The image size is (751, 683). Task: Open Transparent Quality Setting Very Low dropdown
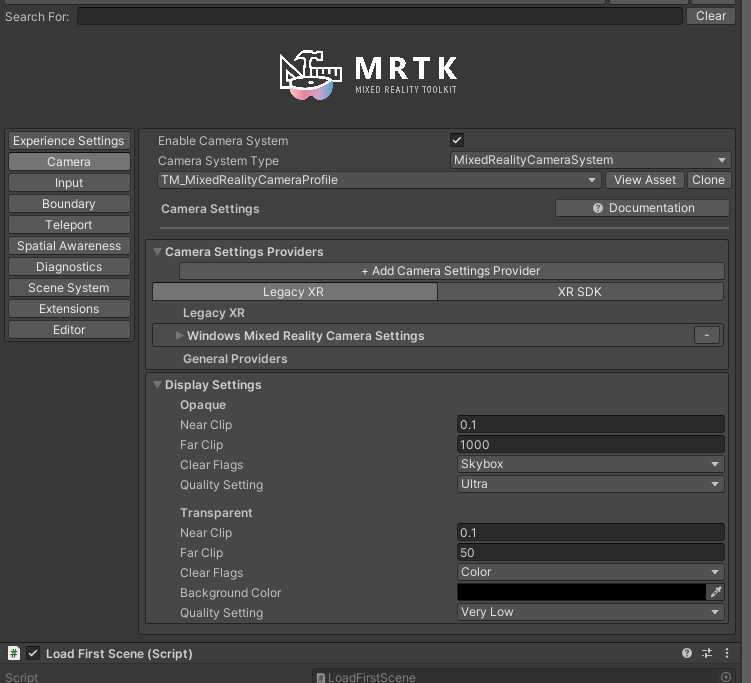point(591,612)
